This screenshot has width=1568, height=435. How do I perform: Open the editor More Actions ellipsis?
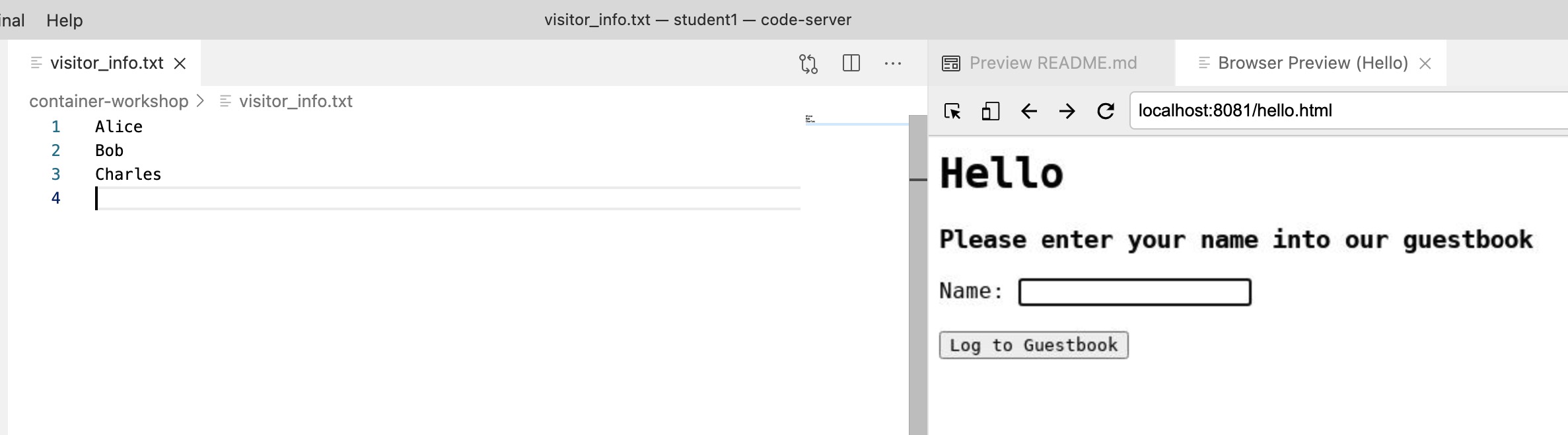pos(893,63)
